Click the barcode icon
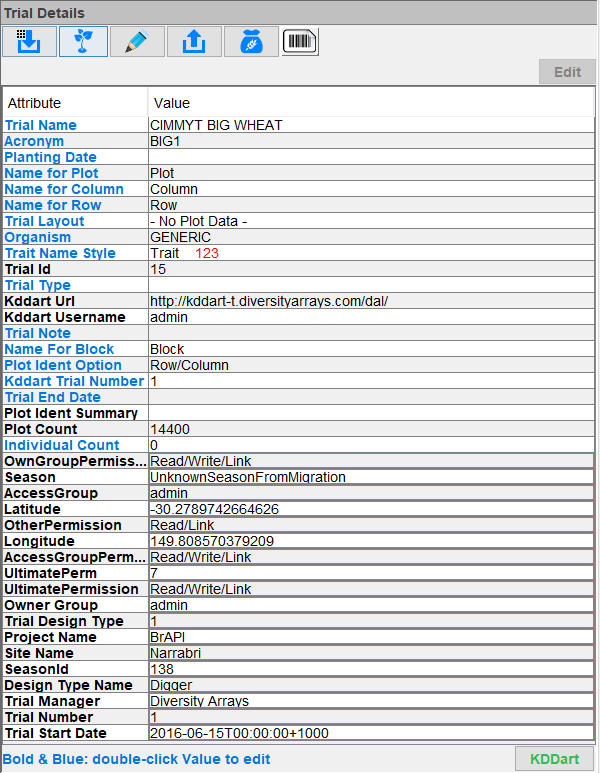This screenshot has width=600, height=773. click(x=300, y=42)
